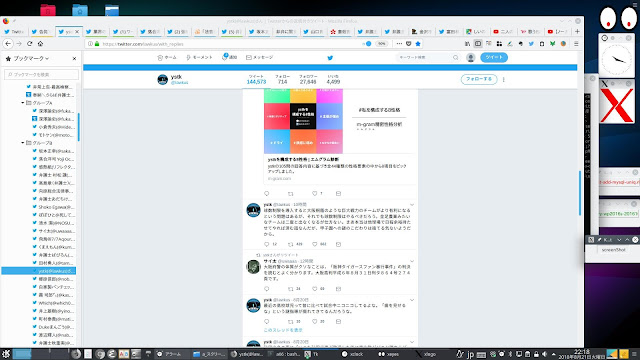Open the m-gram.com link card title
This screenshot has width=640, height=360.
tap(303, 160)
